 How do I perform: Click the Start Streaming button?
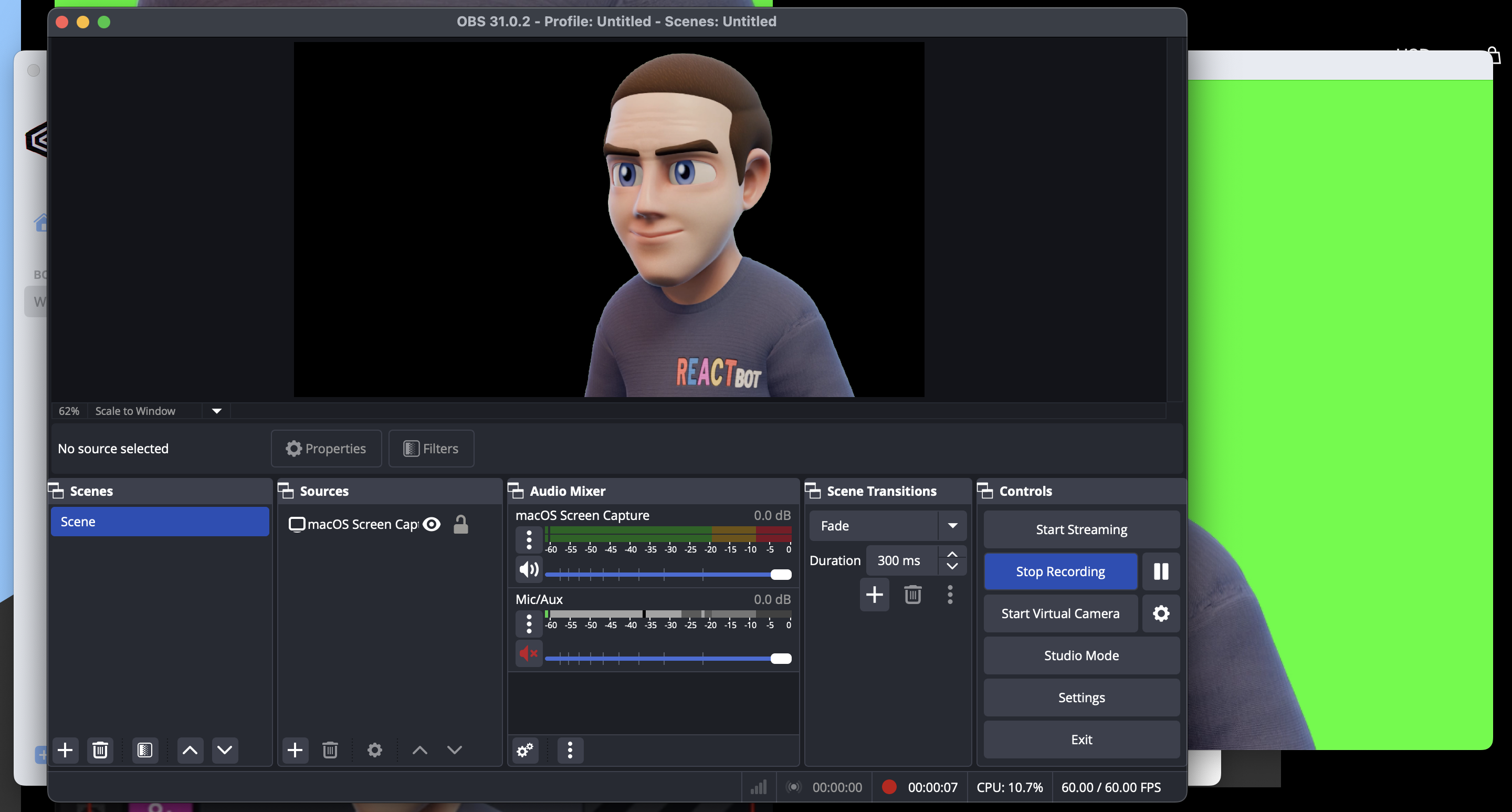click(1080, 529)
